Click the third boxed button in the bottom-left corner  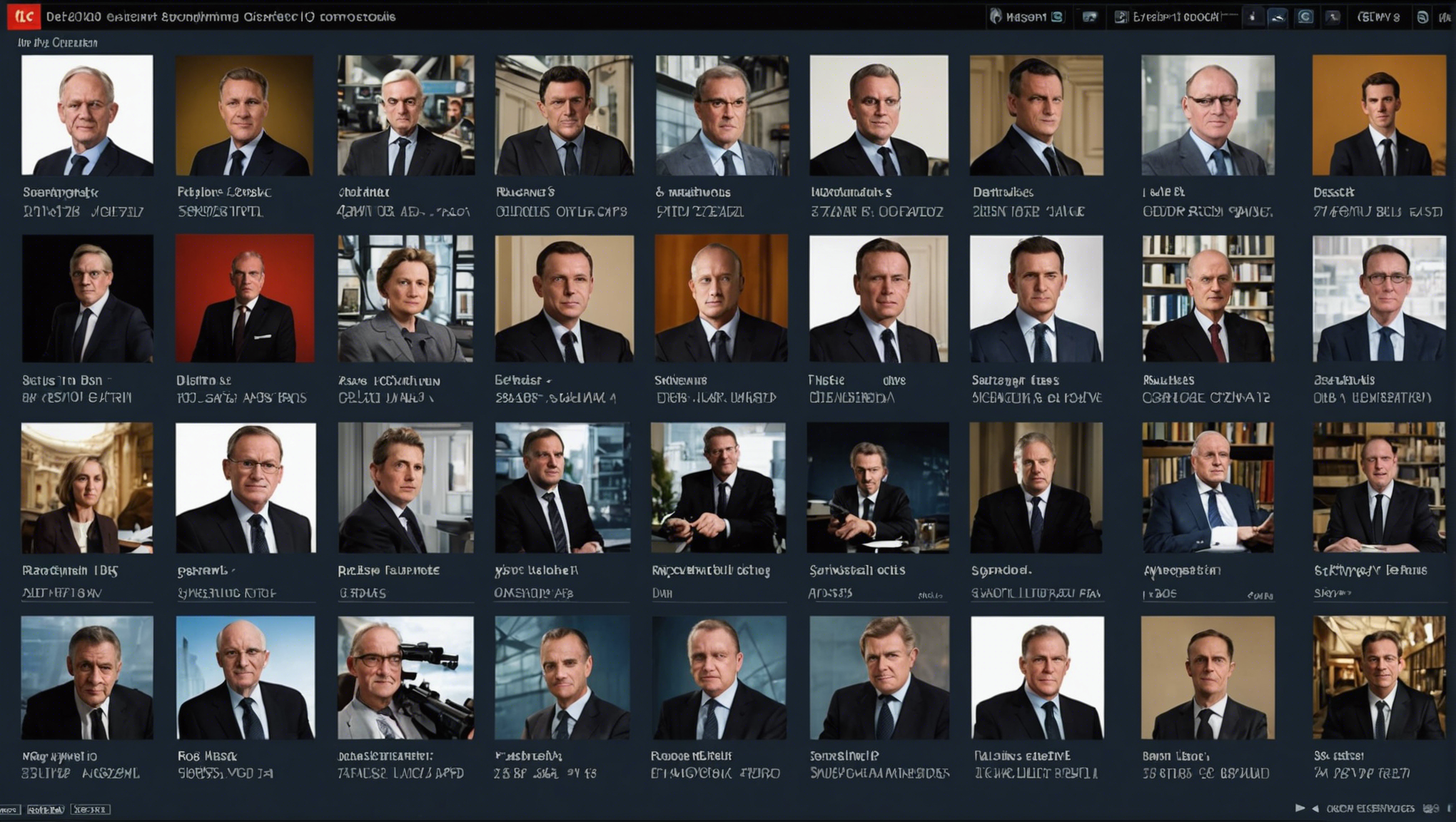click(90, 809)
